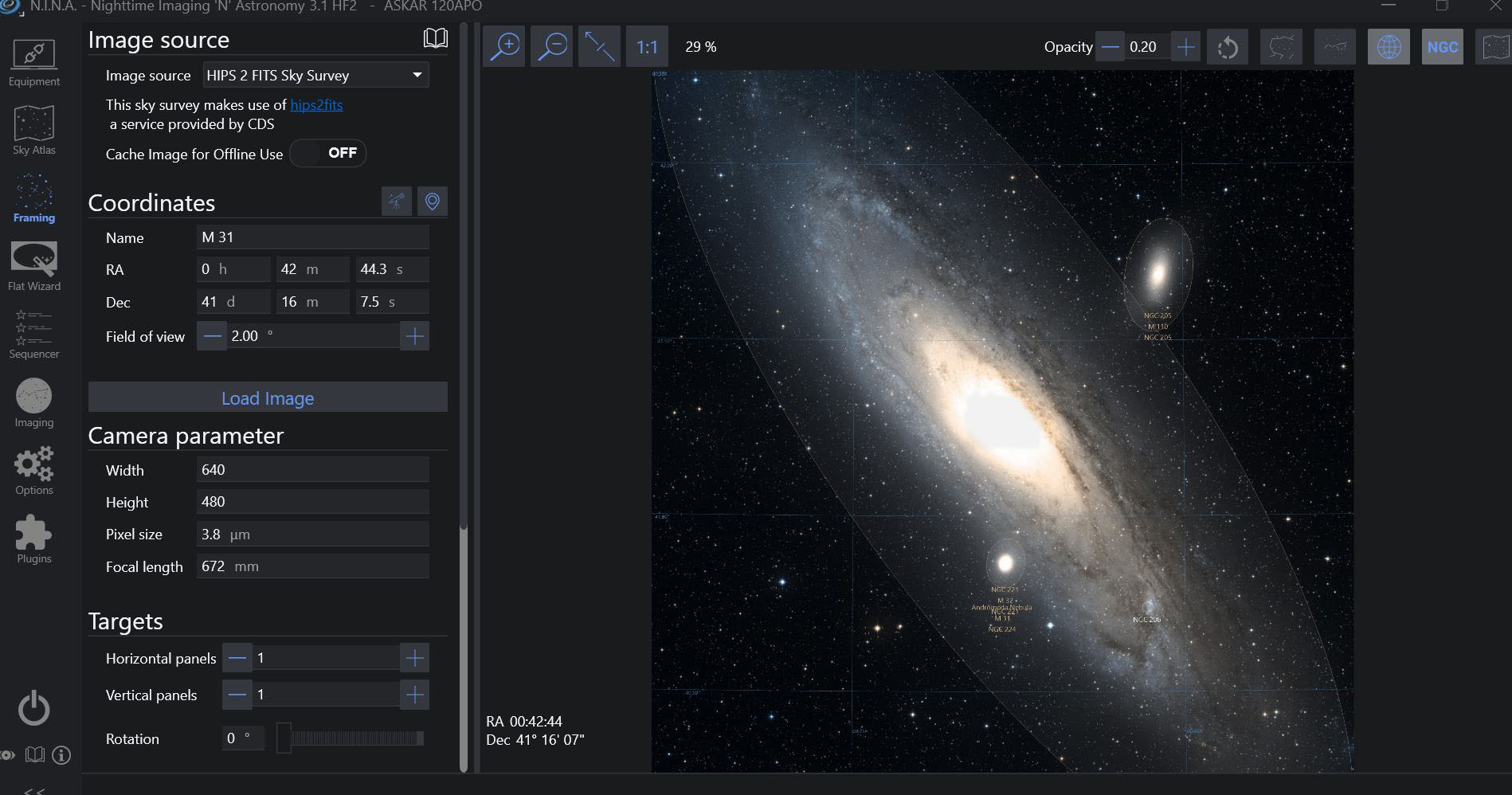The image size is (1512, 795).
Task: Click the power button icon in sidebar
Action: click(33, 708)
